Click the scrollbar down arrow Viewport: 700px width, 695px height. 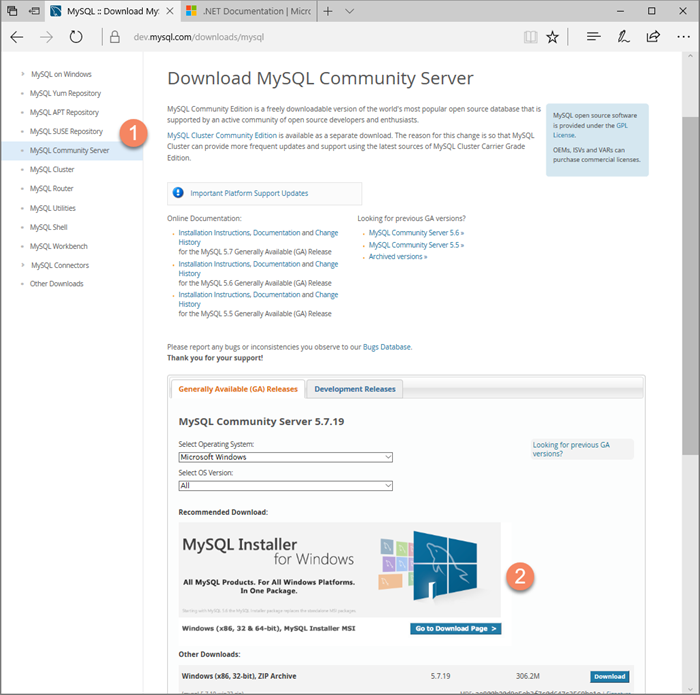coord(690,688)
